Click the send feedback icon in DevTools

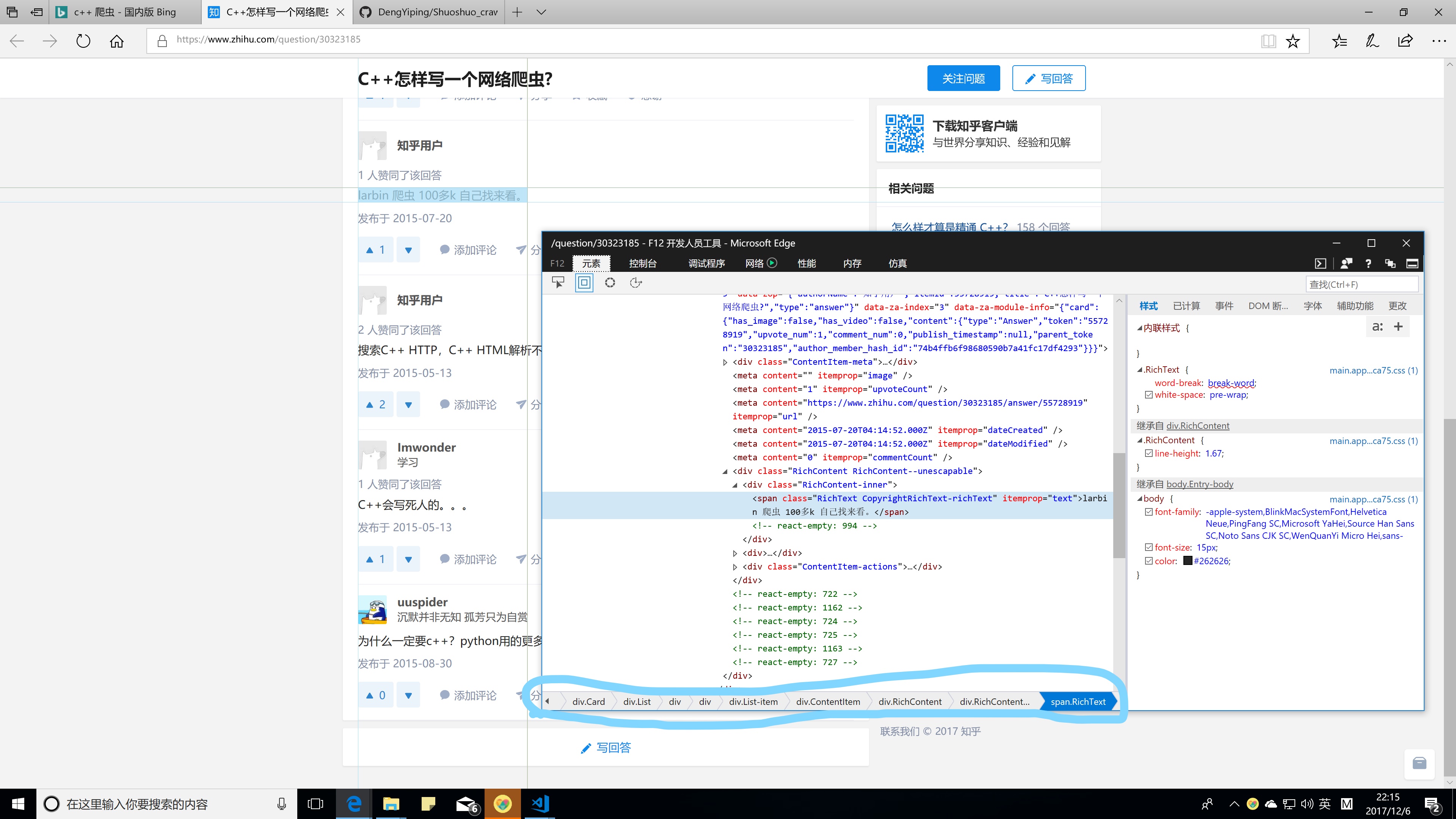pyautogui.click(x=1346, y=264)
